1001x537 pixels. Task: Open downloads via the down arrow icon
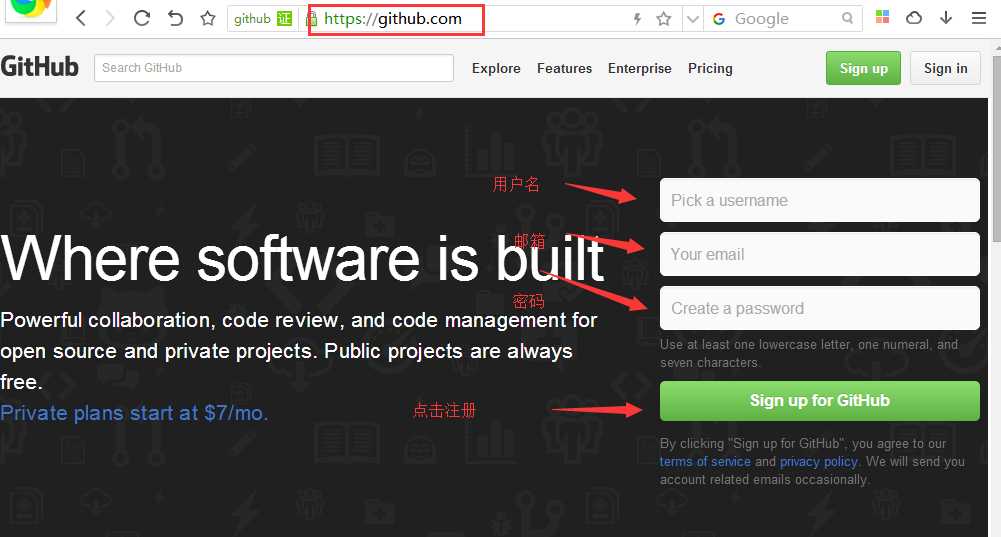[946, 18]
